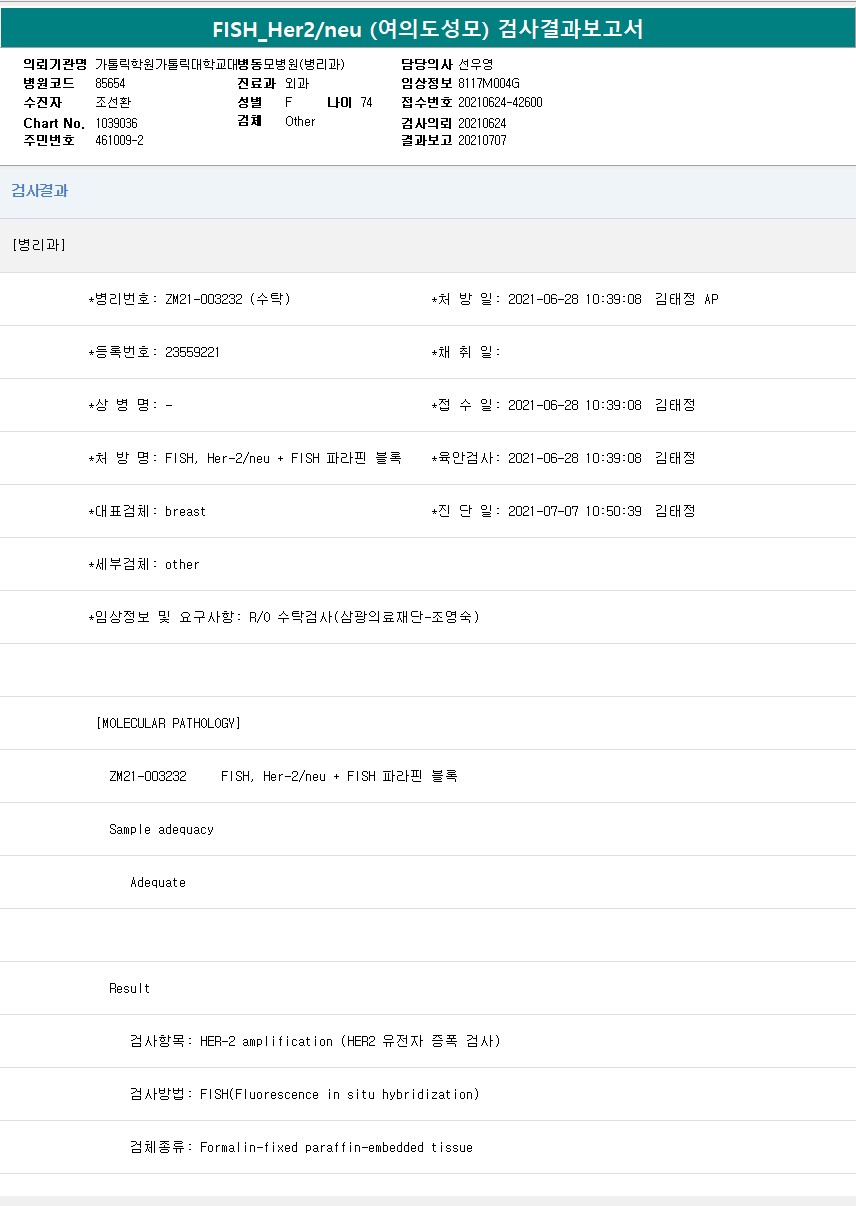Image resolution: width=856 pixels, height=1206 pixels.
Task: Select 임상정보 value 8117M004G
Action: 489,83
